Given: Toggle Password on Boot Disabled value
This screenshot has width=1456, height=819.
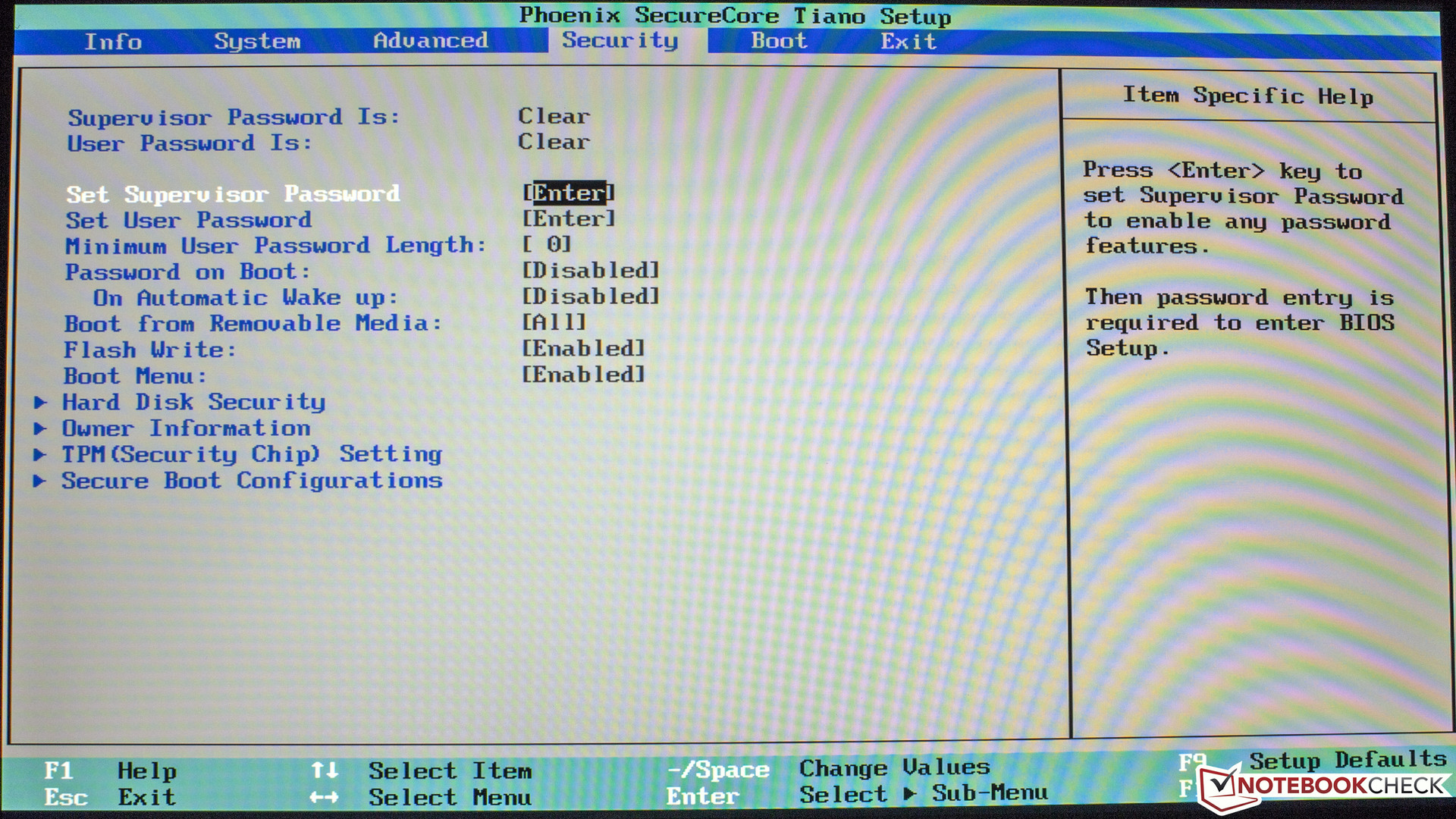Looking at the screenshot, I should 590,271.
